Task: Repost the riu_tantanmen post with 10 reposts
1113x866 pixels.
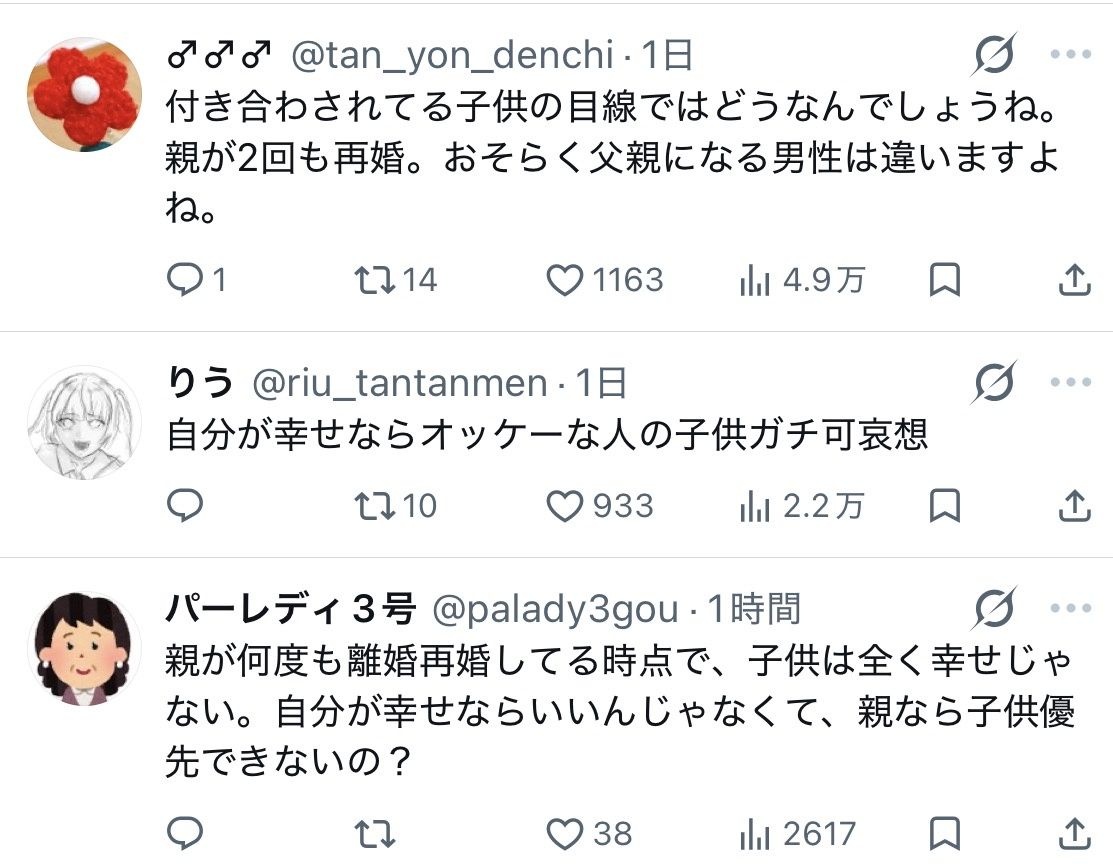Action: pos(374,507)
